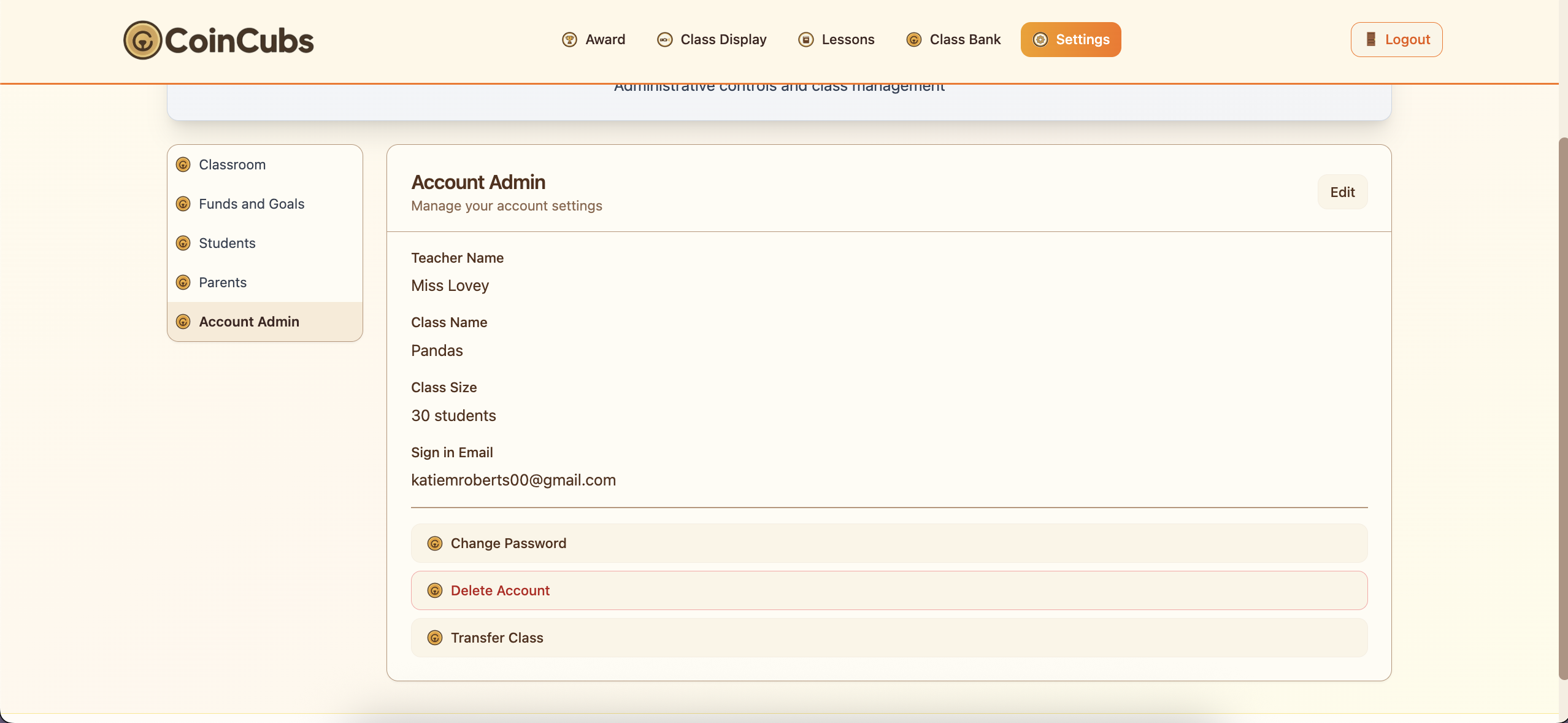Click the Lessons nav icon
This screenshot has height=723, width=1568.
coord(805,40)
